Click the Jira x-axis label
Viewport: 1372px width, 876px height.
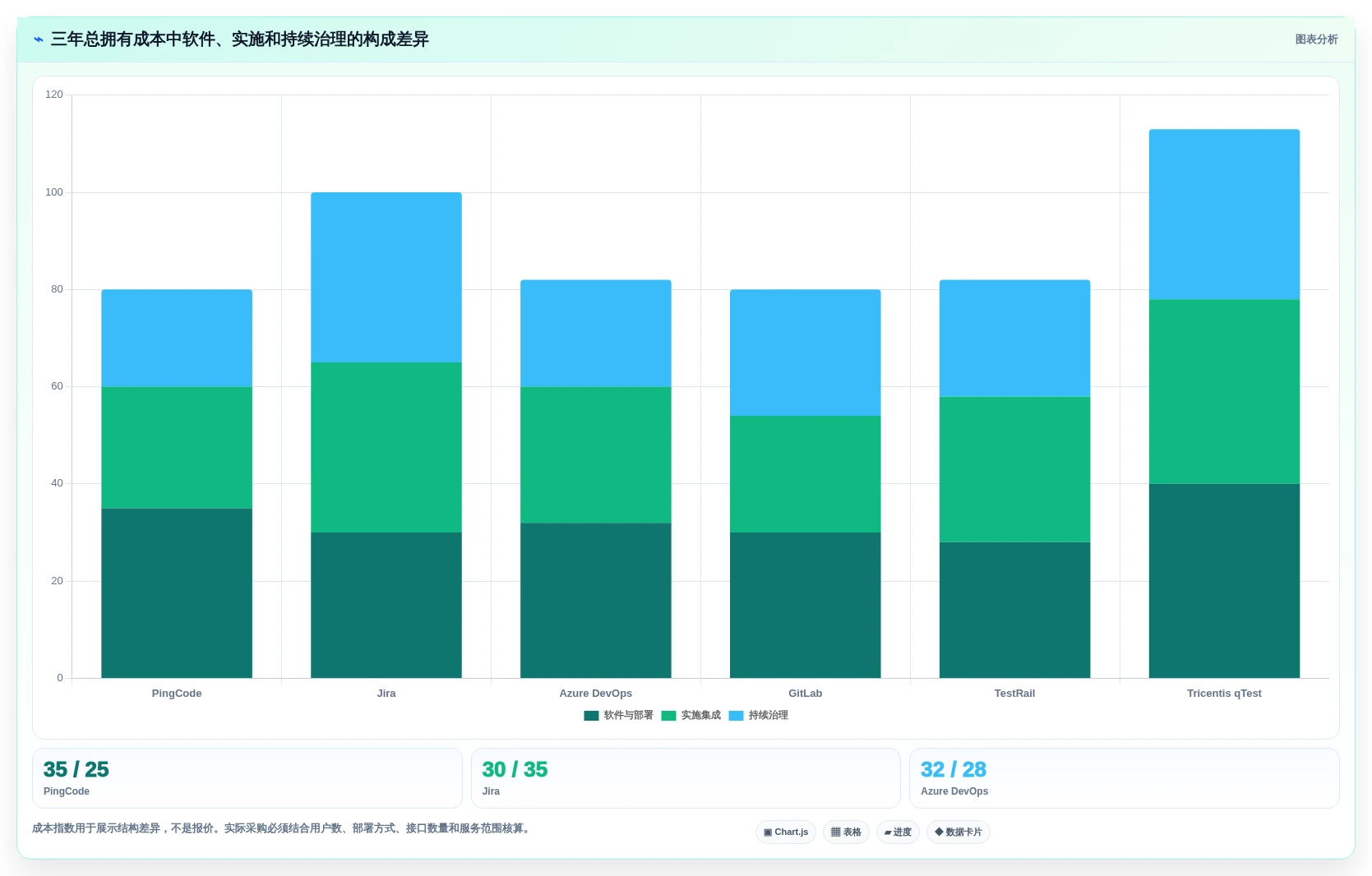pos(386,694)
